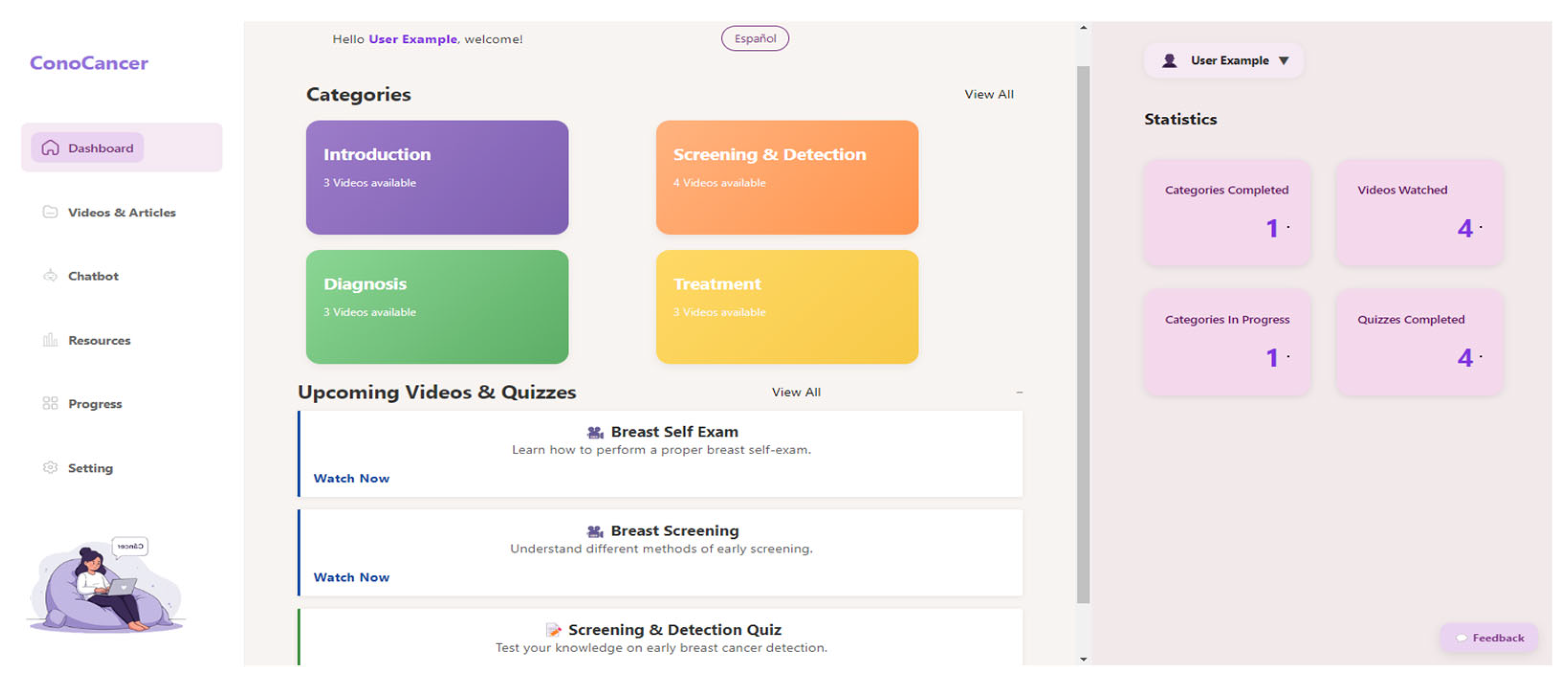Toggle language to Español
Viewport: 1568px width, 685px height.
click(x=754, y=39)
